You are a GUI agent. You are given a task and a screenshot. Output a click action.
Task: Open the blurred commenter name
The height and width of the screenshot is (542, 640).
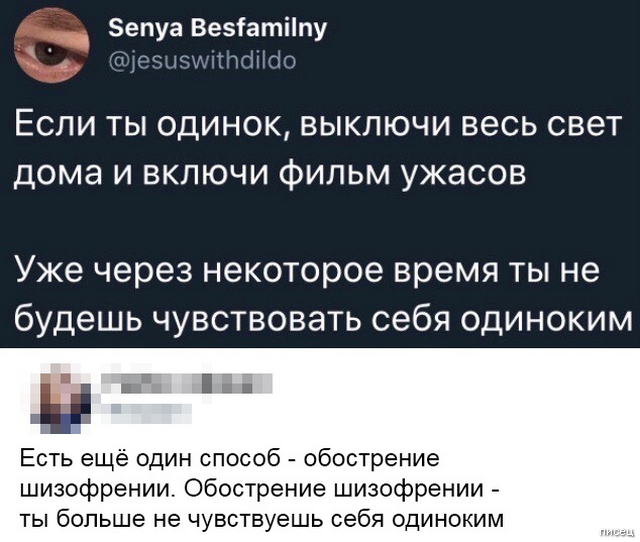pyautogui.click(x=188, y=383)
